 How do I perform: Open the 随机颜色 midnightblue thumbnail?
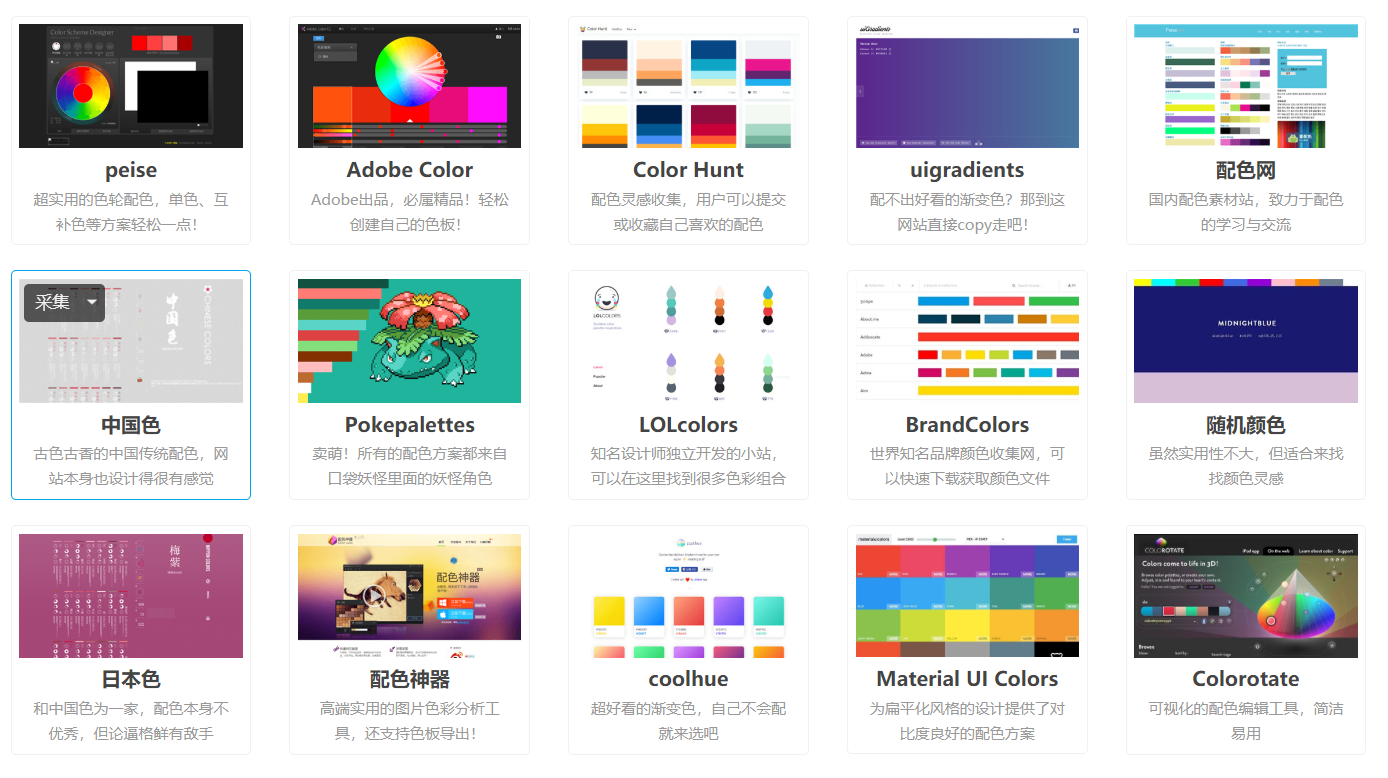tap(1246, 341)
